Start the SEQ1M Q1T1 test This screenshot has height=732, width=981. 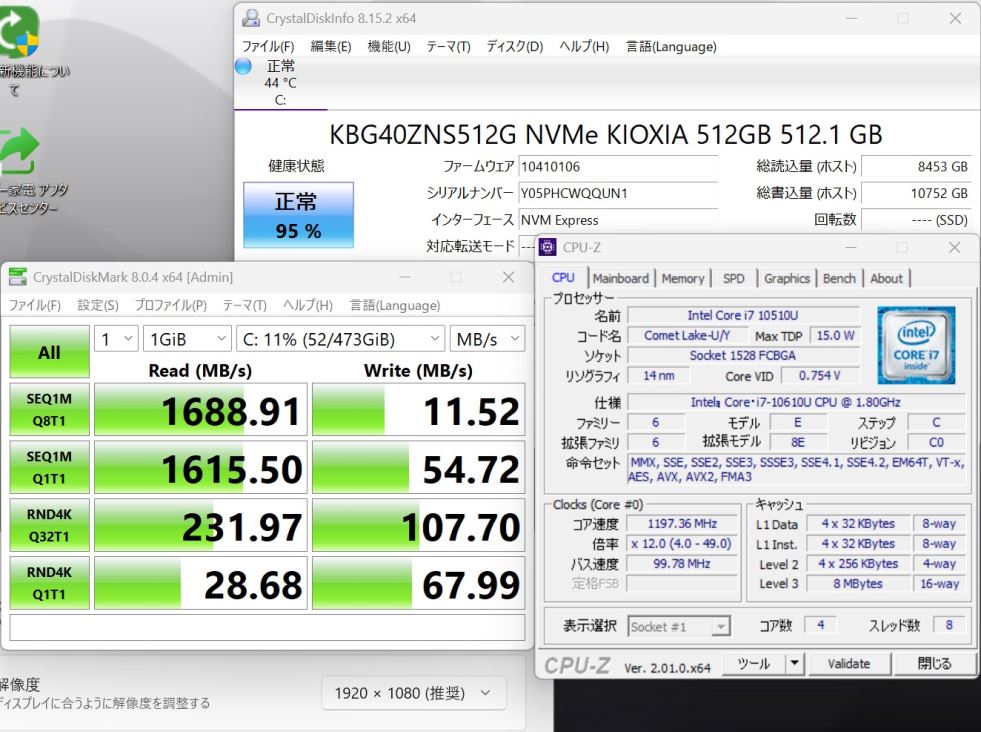pyautogui.click(x=49, y=467)
